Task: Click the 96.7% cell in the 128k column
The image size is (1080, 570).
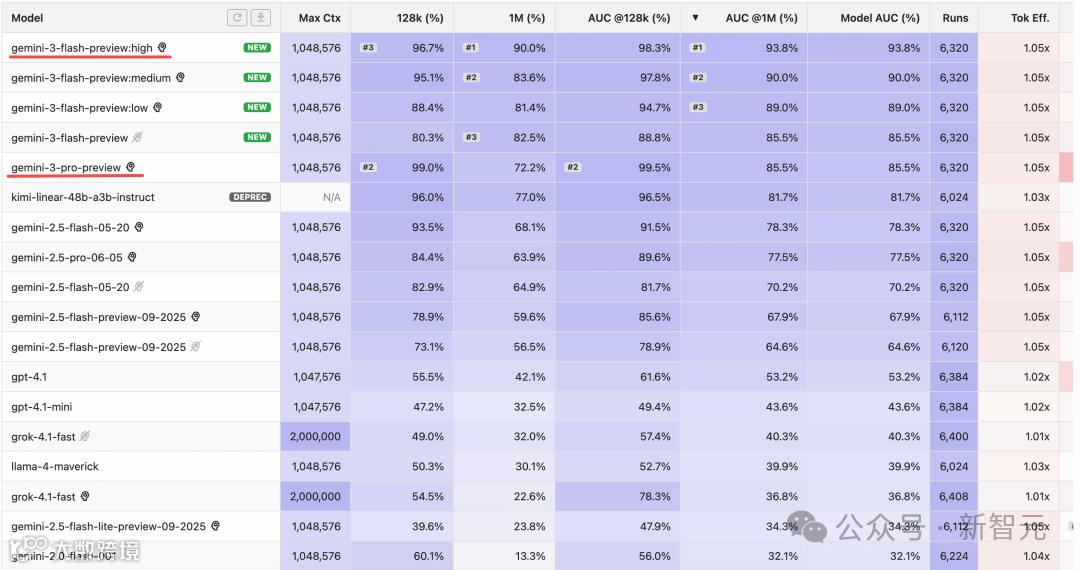Action: [402, 48]
